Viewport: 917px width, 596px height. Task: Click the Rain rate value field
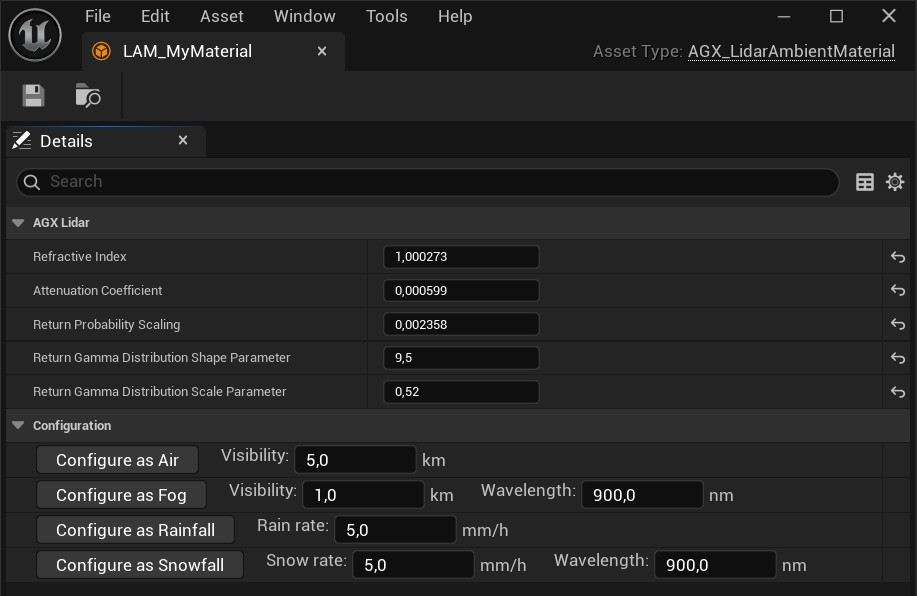click(396, 530)
